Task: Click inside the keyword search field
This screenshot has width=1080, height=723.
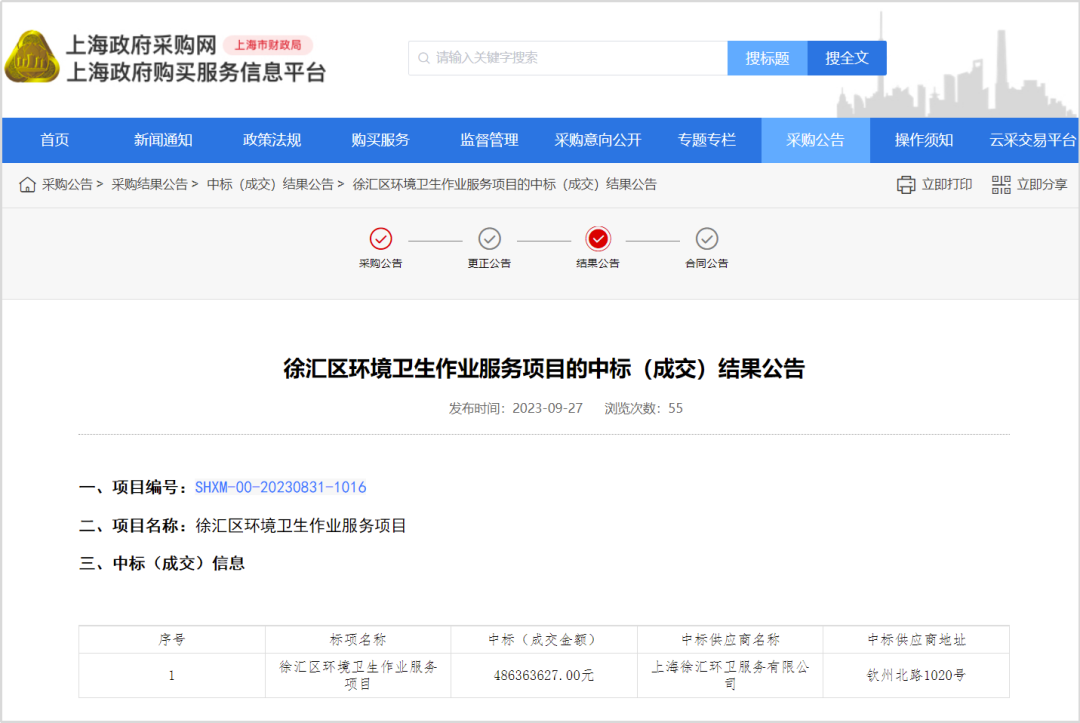Action: coord(560,57)
